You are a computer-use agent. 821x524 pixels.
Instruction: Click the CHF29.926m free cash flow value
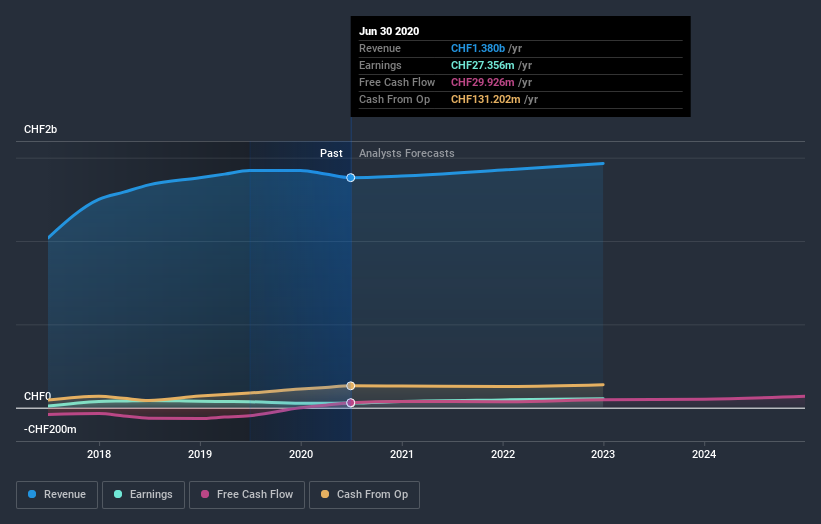click(483, 82)
